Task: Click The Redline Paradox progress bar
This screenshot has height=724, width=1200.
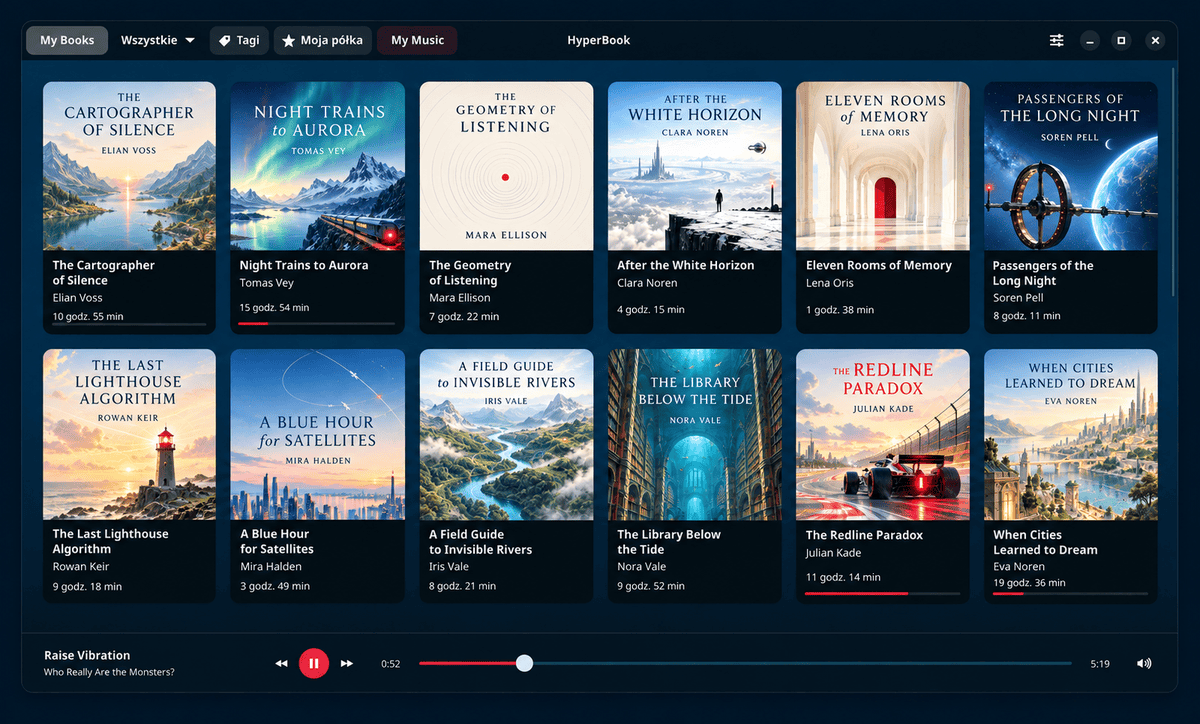Action: click(883, 593)
